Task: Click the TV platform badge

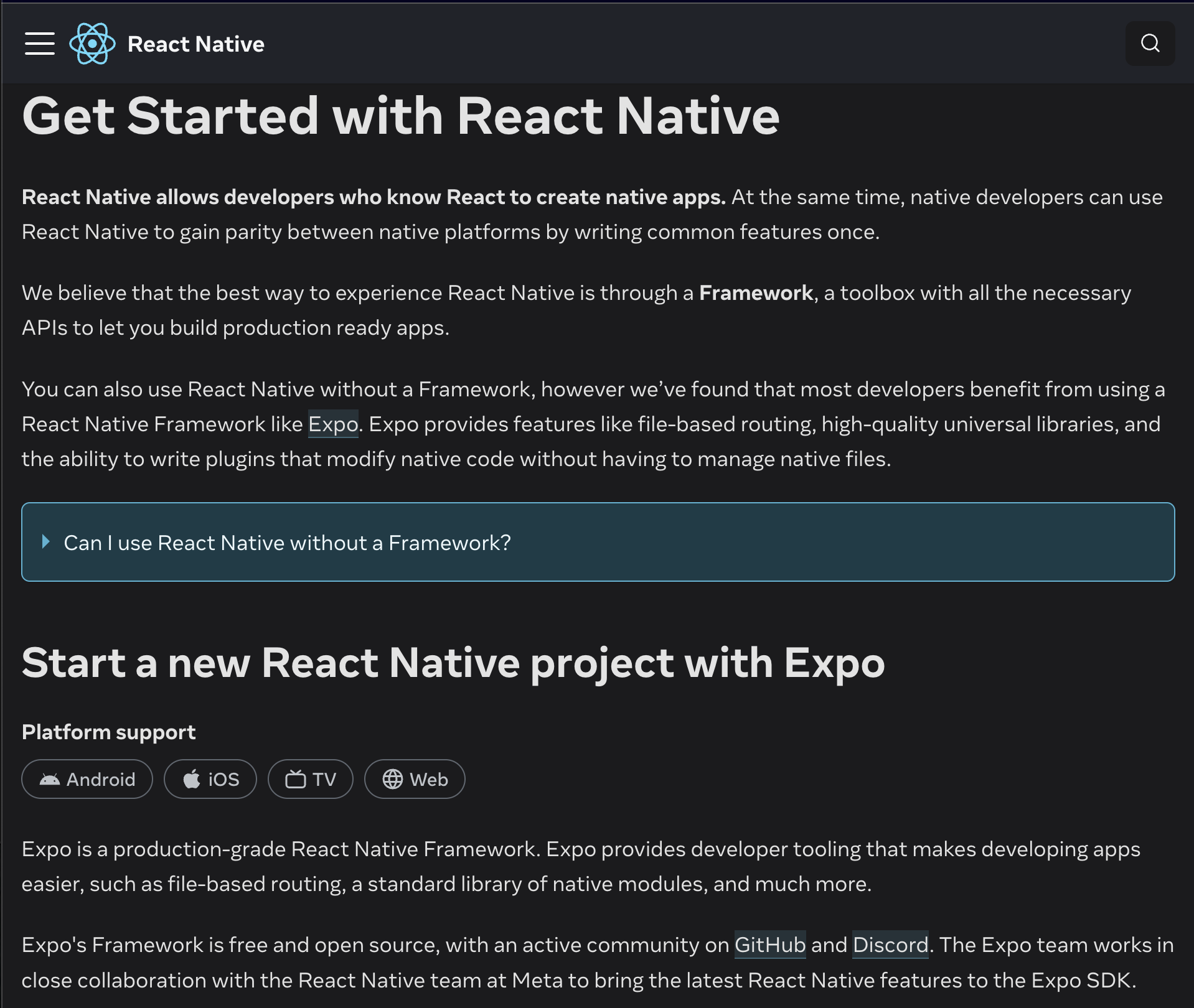Action: [x=311, y=779]
